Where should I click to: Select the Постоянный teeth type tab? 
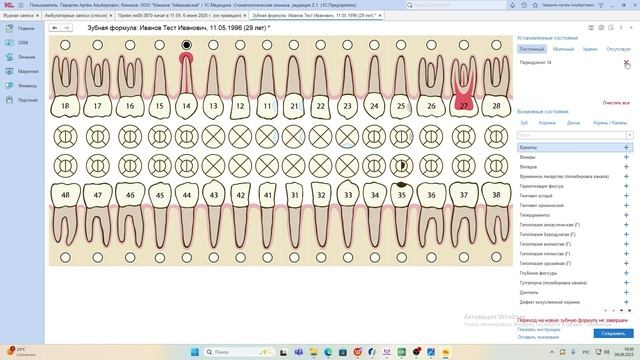coord(532,49)
